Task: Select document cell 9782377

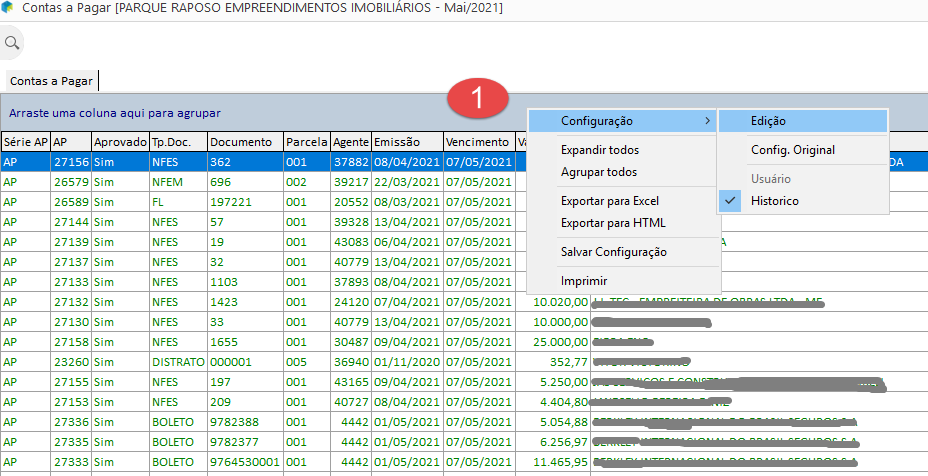Action: point(246,442)
